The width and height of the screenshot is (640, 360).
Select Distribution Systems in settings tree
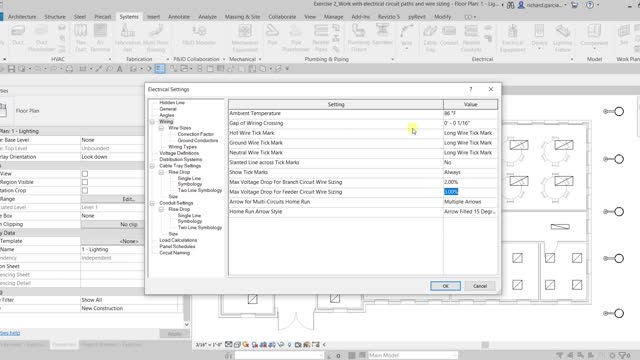[180, 160]
